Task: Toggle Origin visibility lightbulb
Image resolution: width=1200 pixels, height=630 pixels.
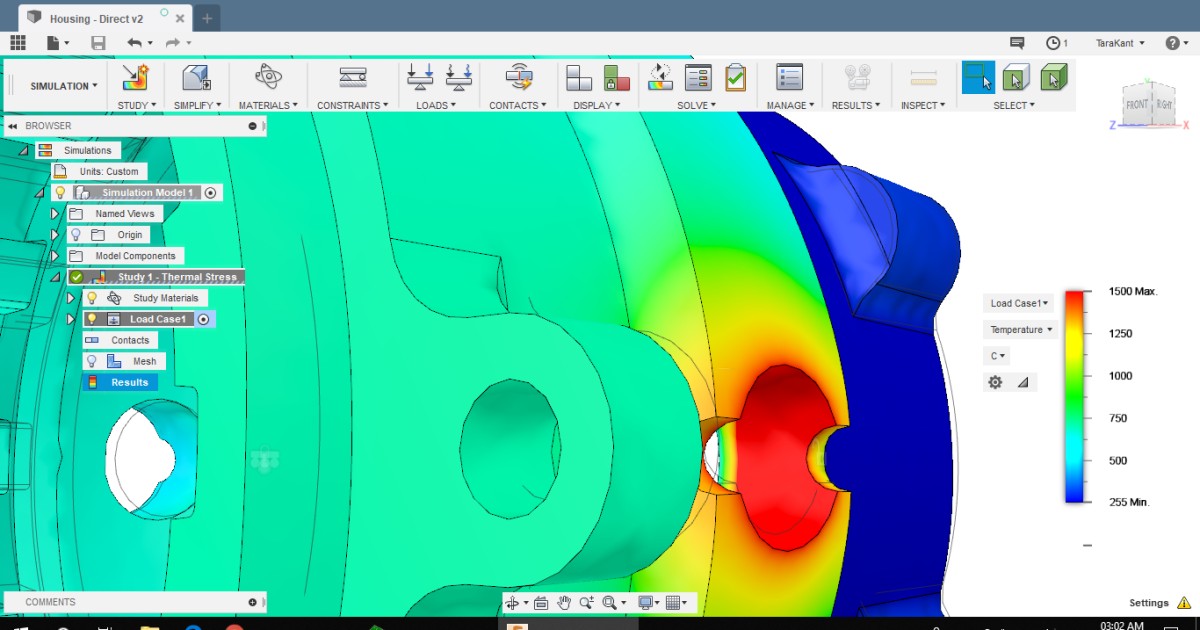Action: pyautogui.click(x=75, y=235)
